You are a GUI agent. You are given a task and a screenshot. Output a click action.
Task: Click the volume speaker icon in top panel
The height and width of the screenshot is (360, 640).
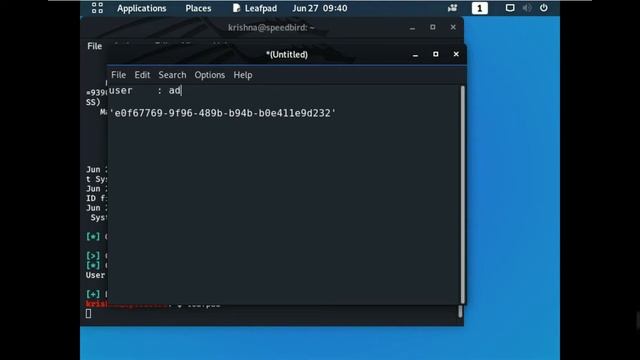527,8
